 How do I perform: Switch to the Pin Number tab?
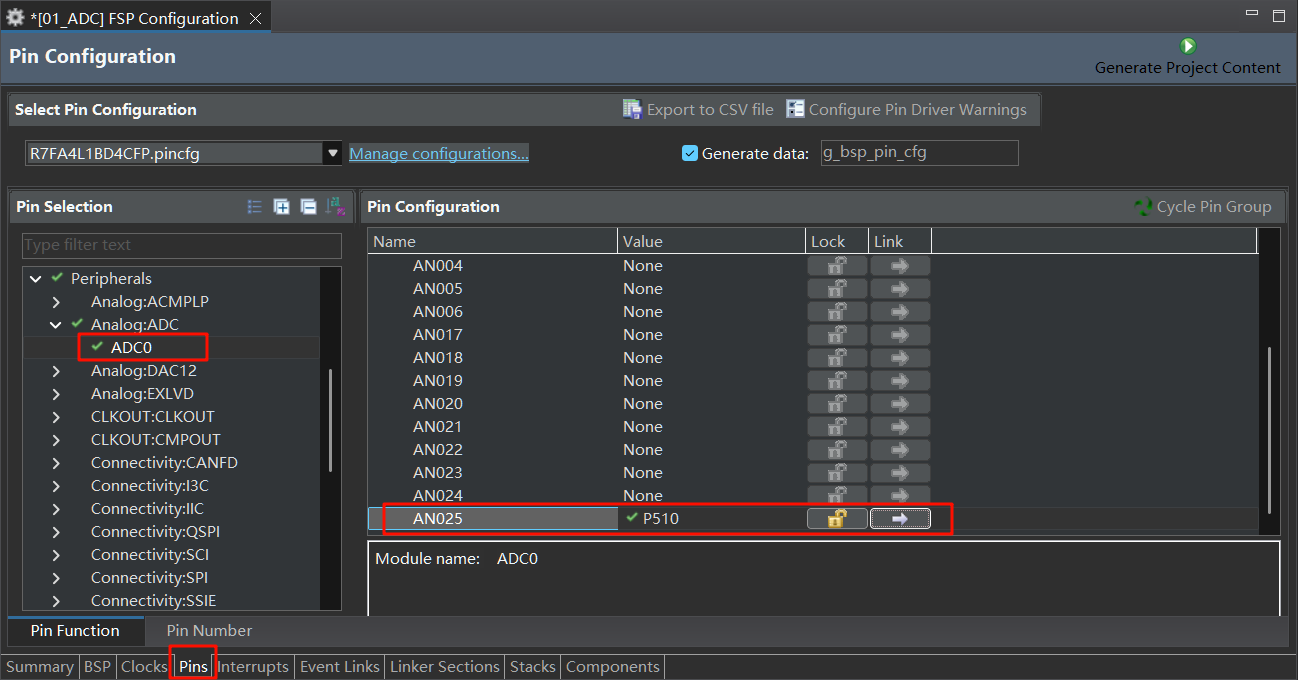[209, 631]
